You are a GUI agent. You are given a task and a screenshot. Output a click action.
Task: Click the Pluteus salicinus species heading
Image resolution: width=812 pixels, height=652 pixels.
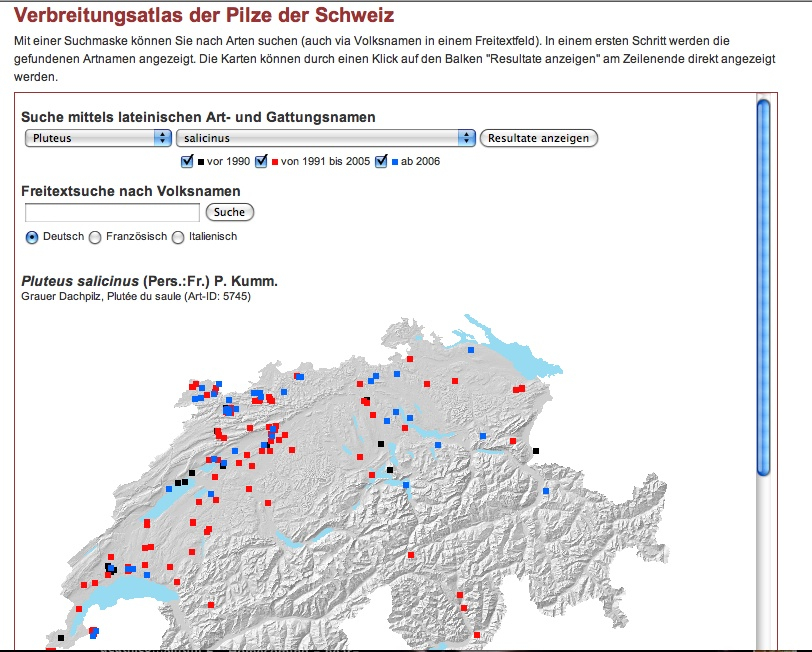pyautogui.click(x=149, y=281)
